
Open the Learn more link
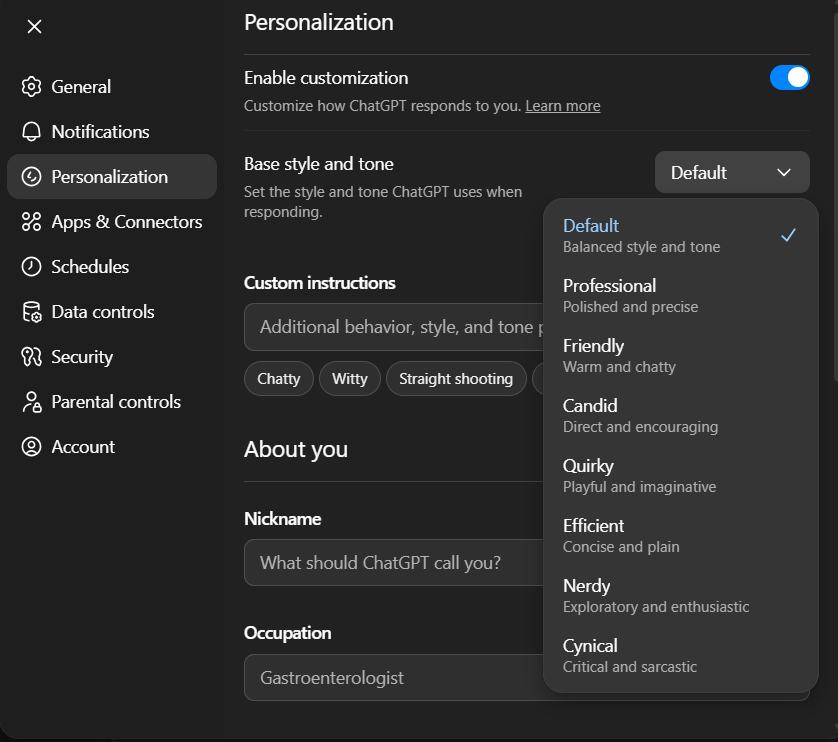[562, 106]
